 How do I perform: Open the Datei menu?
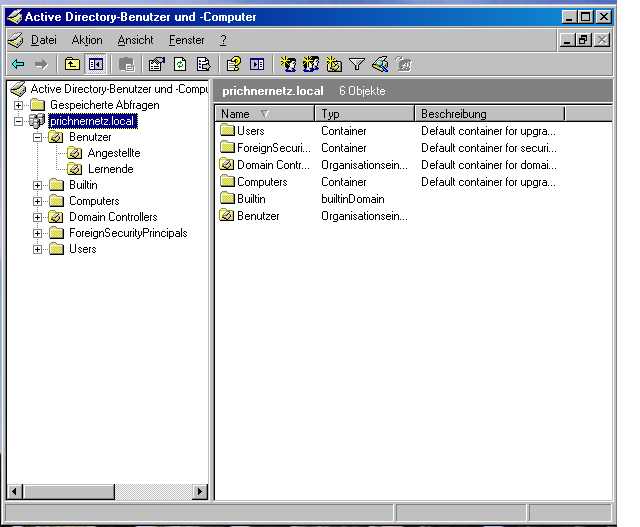point(44,40)
